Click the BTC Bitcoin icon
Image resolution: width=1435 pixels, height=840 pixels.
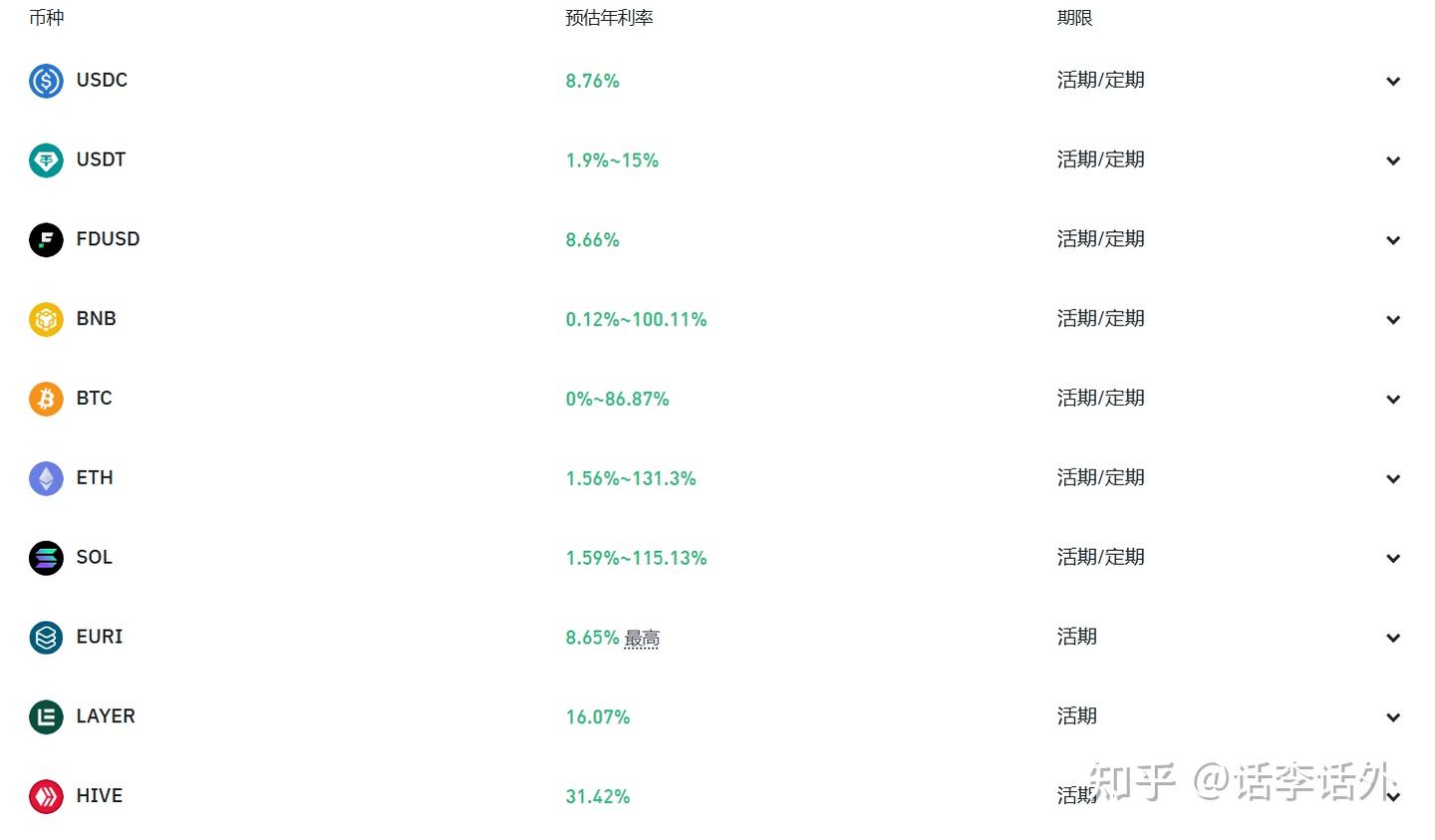[x=46, y=399]
